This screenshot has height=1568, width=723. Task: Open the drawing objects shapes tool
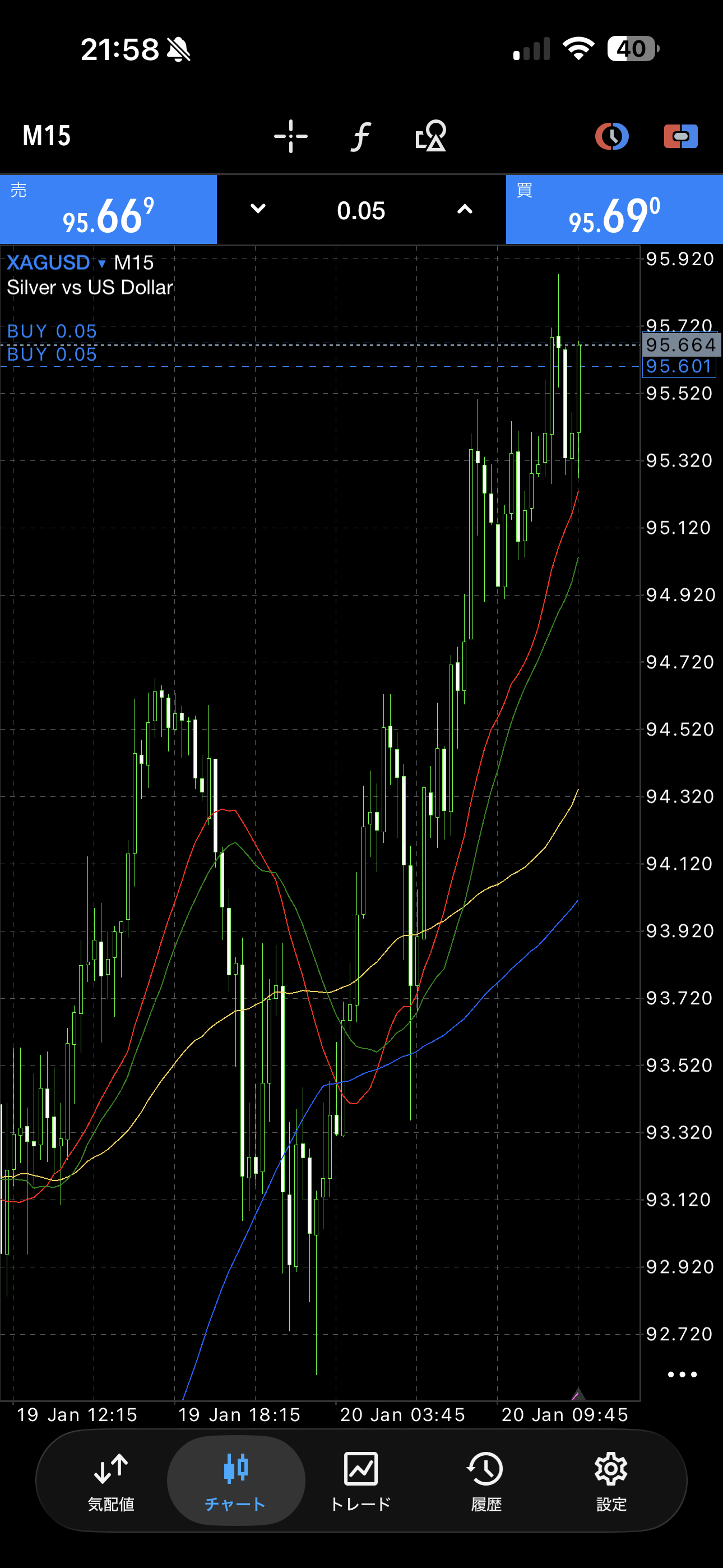click(430, 136)
